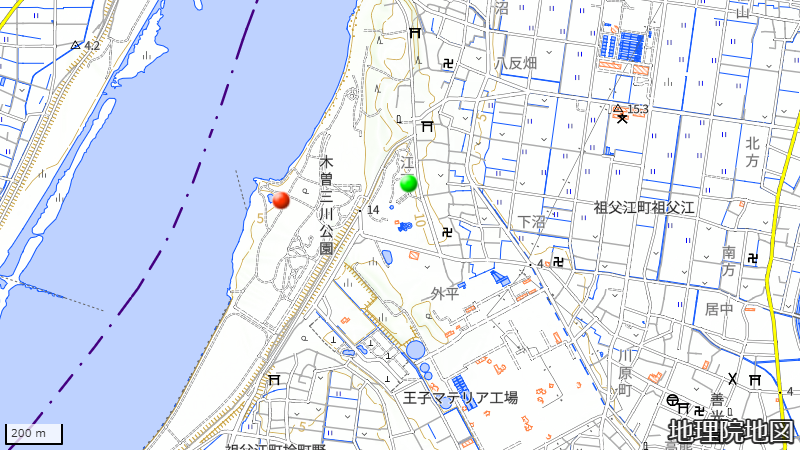The width and height of the screenshot is (800, 450).
Task: Click the temple symbol near 八反畑
Action: (448, 64)
